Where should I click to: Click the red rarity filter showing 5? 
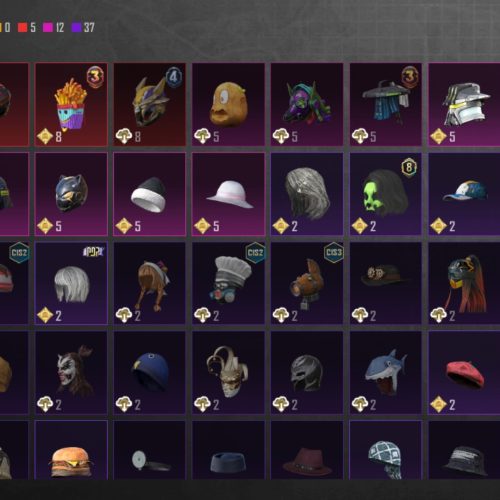[27, 27]
